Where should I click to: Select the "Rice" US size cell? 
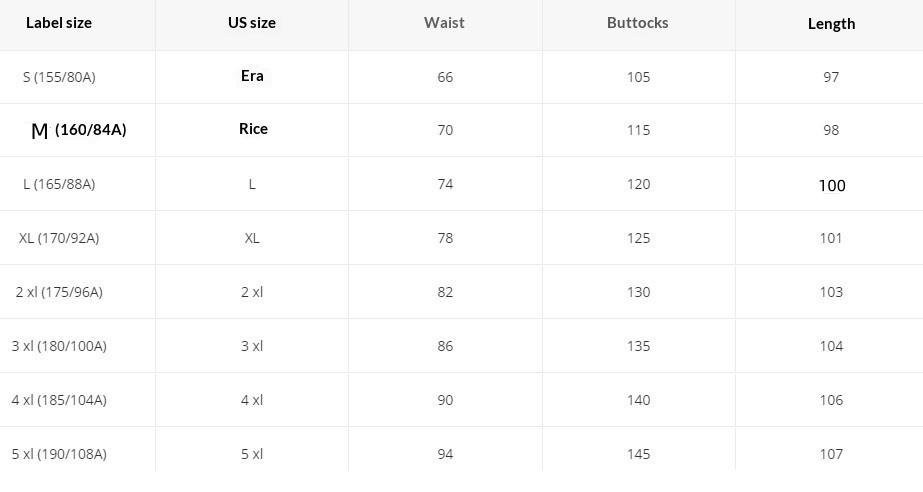tap(253, 129)
